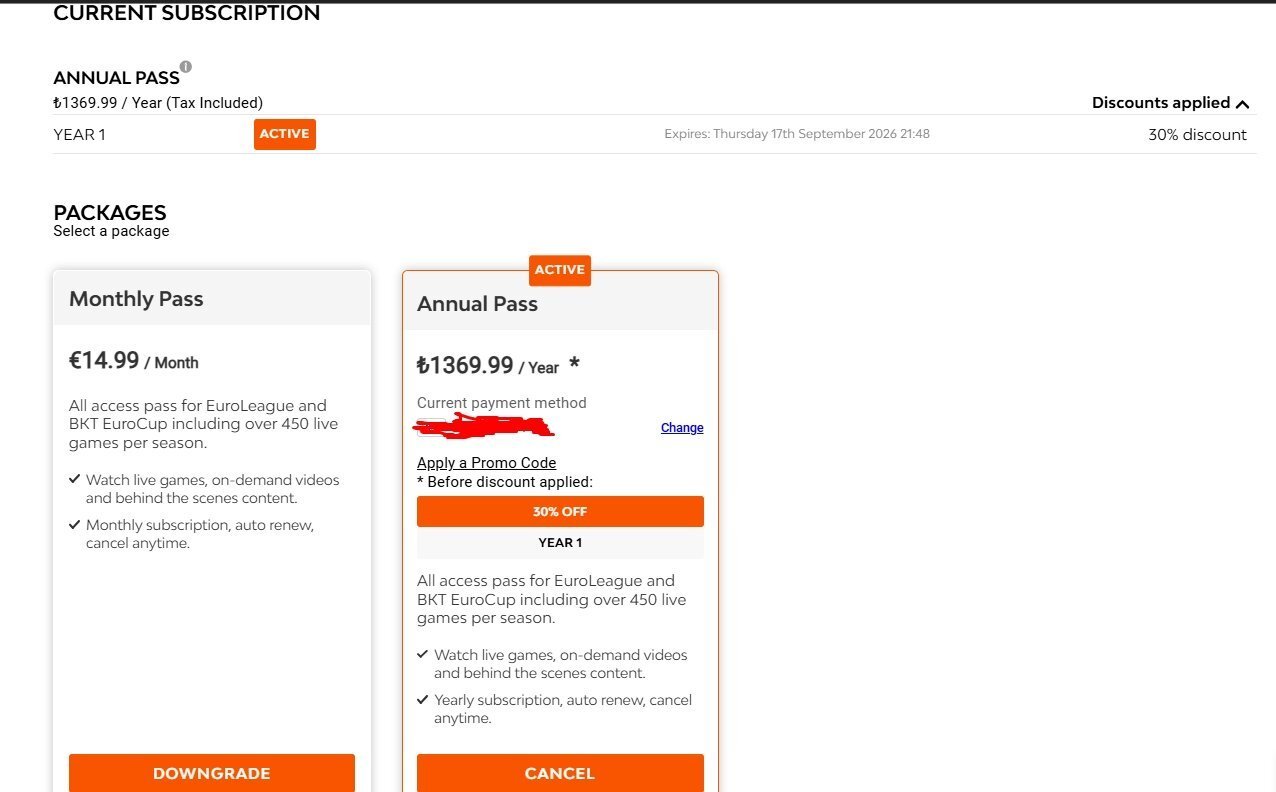
Task: Click the ACTIVE badge atop Annual Pass card
Action: tap(560, 270)
